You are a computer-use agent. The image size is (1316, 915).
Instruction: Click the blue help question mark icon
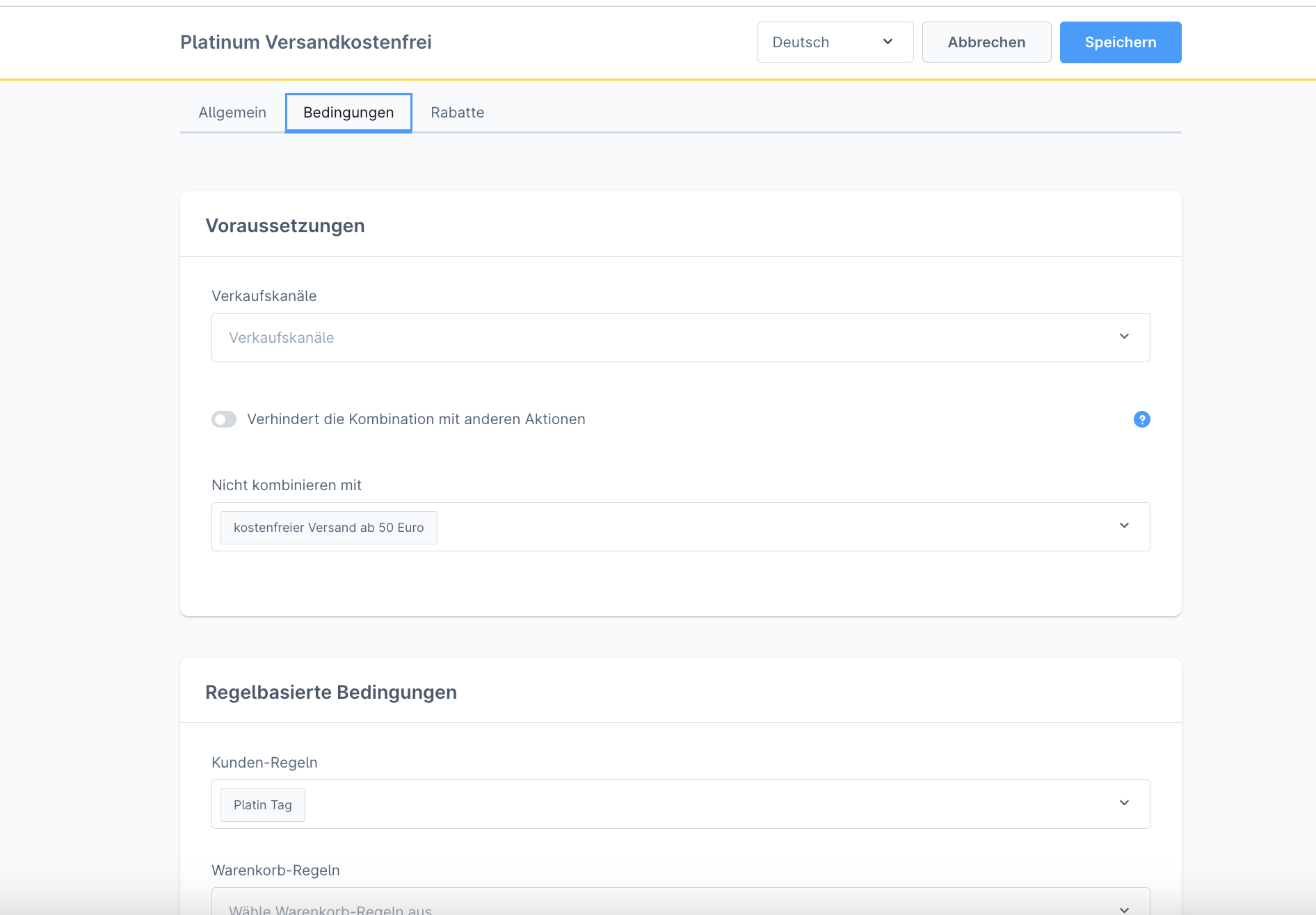1141,419
